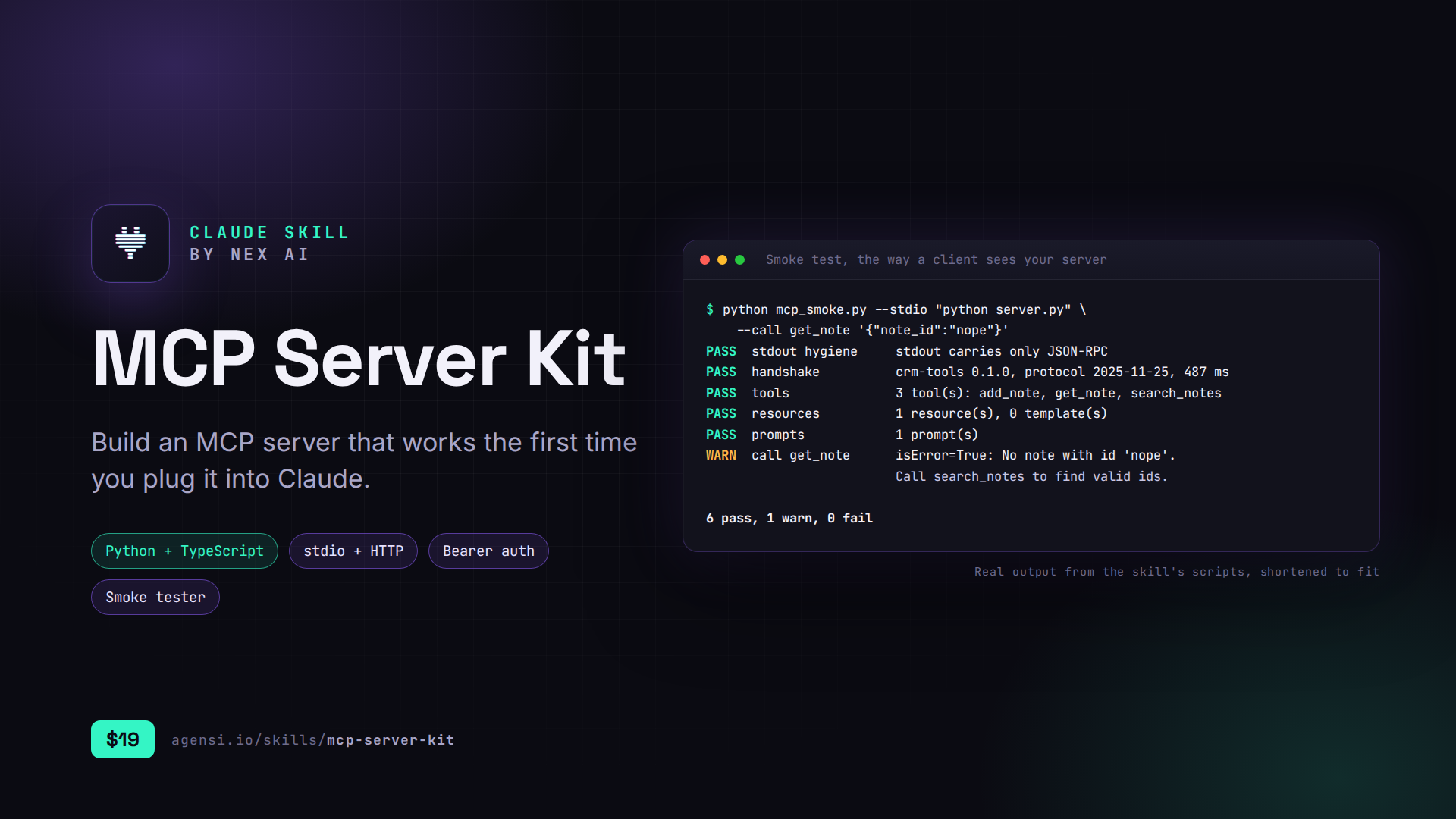Click the 'tools' row label

click(770, 393)
